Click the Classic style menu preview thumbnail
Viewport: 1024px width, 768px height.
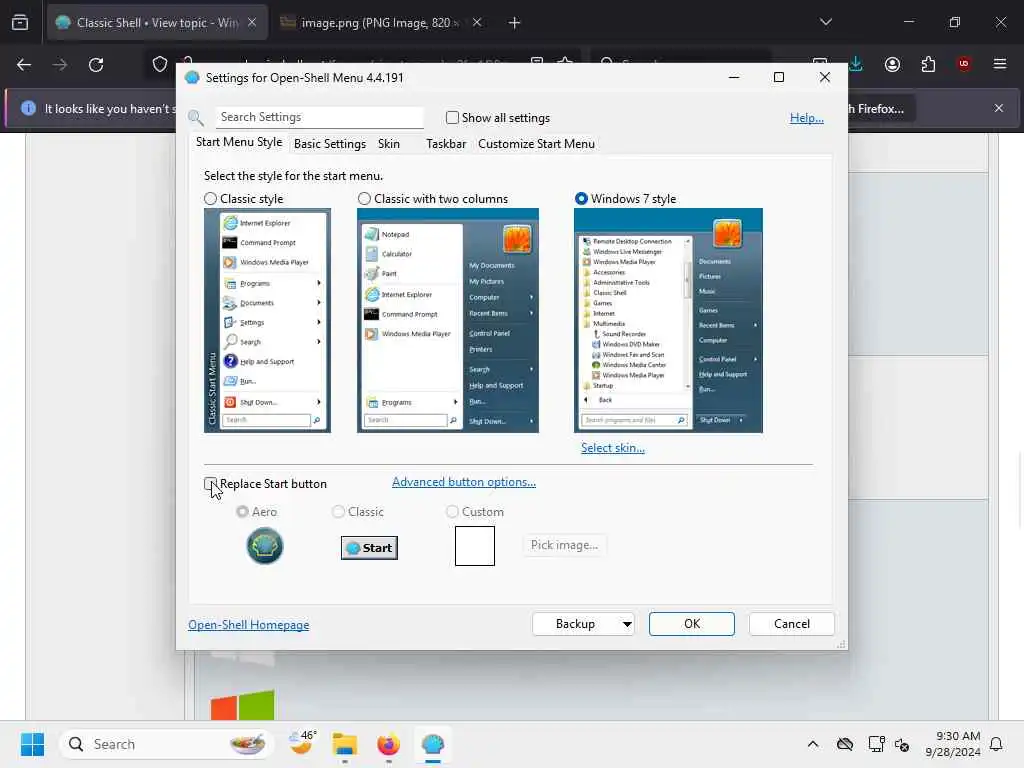[x=267, y=320]
